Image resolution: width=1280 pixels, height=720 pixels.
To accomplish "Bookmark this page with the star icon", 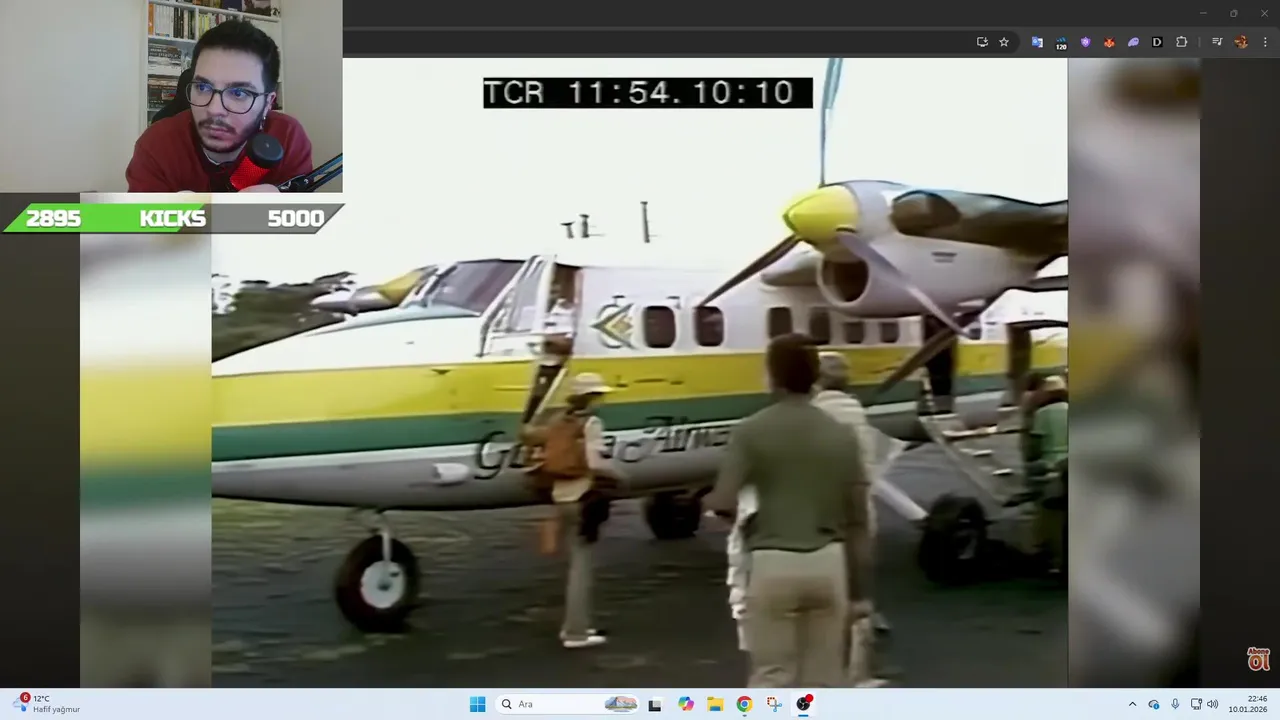I will point(1004,42).
